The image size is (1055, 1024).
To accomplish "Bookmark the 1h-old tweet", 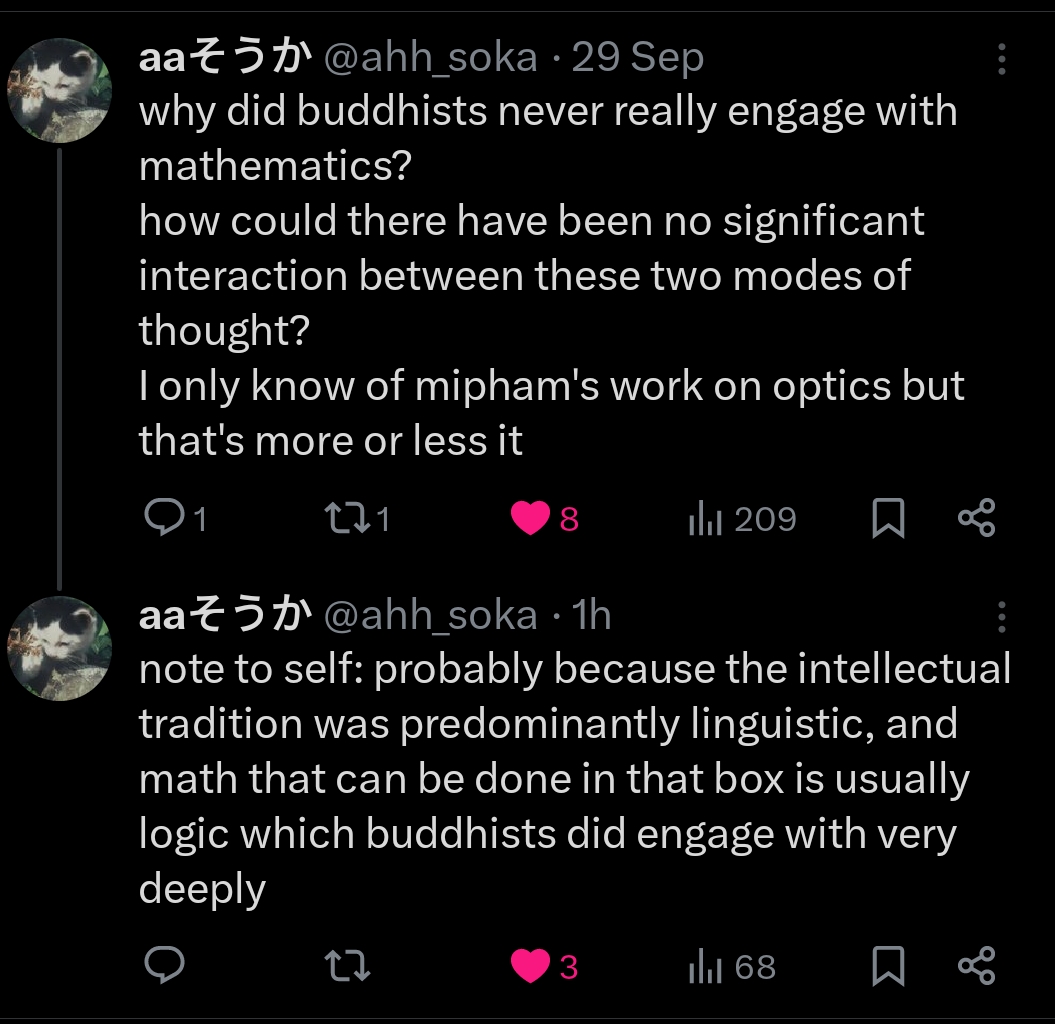I will point(888,967).
